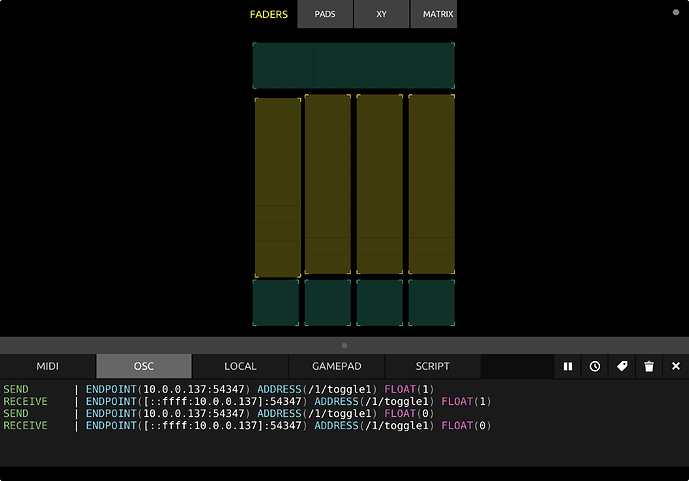Screen dimensions: 689x481
Task: Switch to the GAMEPAD log tab
Action: coord(336,366)
